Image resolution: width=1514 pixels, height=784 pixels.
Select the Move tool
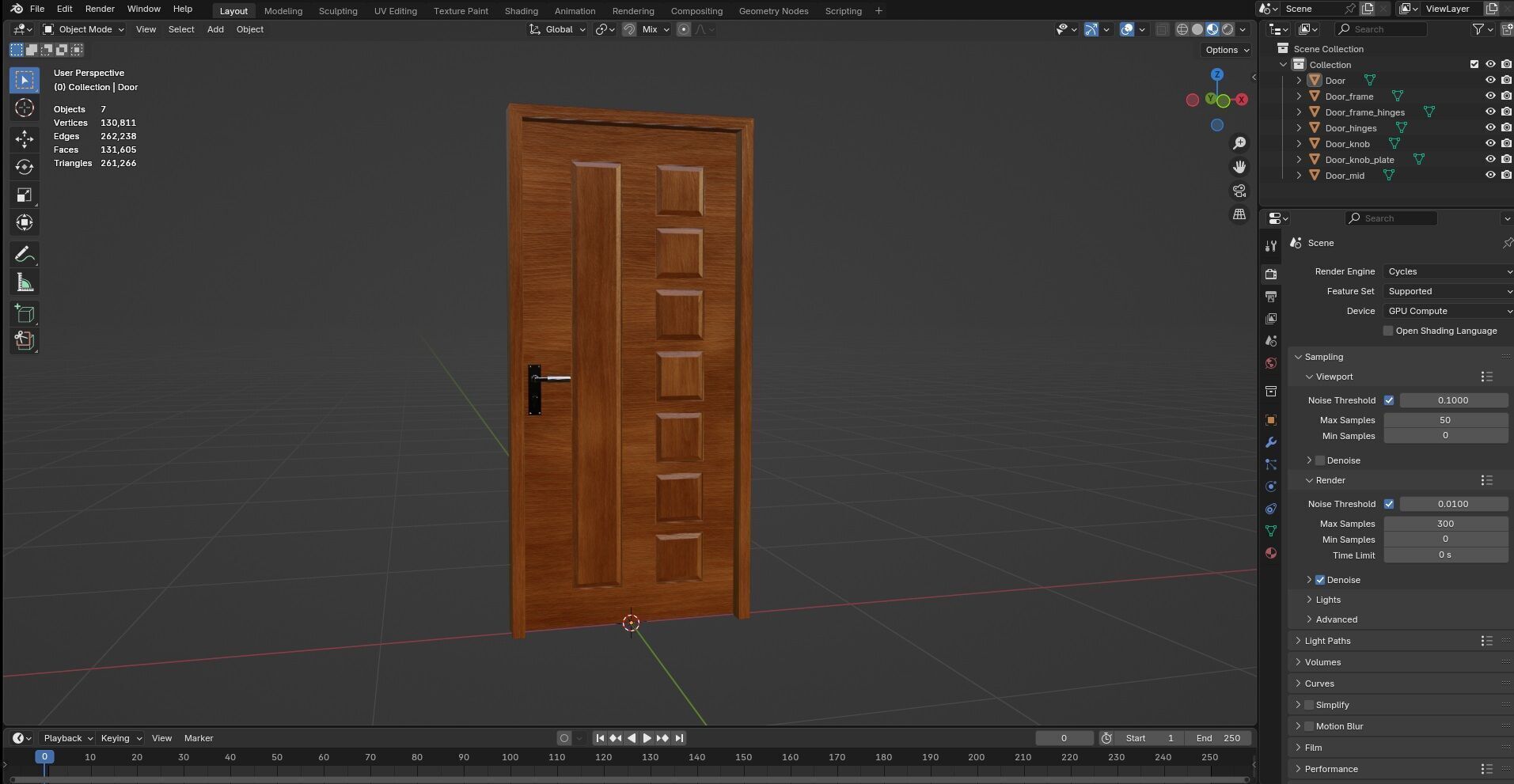(25, 139)
